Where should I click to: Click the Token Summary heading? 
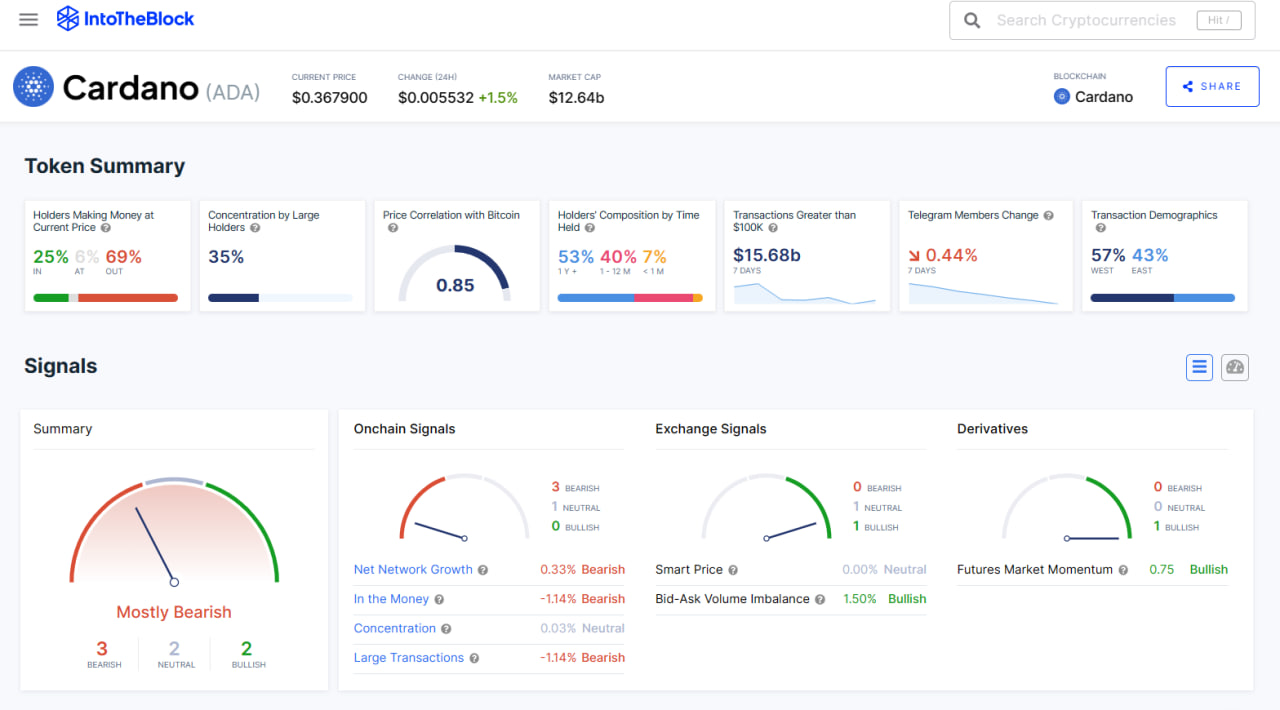[x=105, y=167]
